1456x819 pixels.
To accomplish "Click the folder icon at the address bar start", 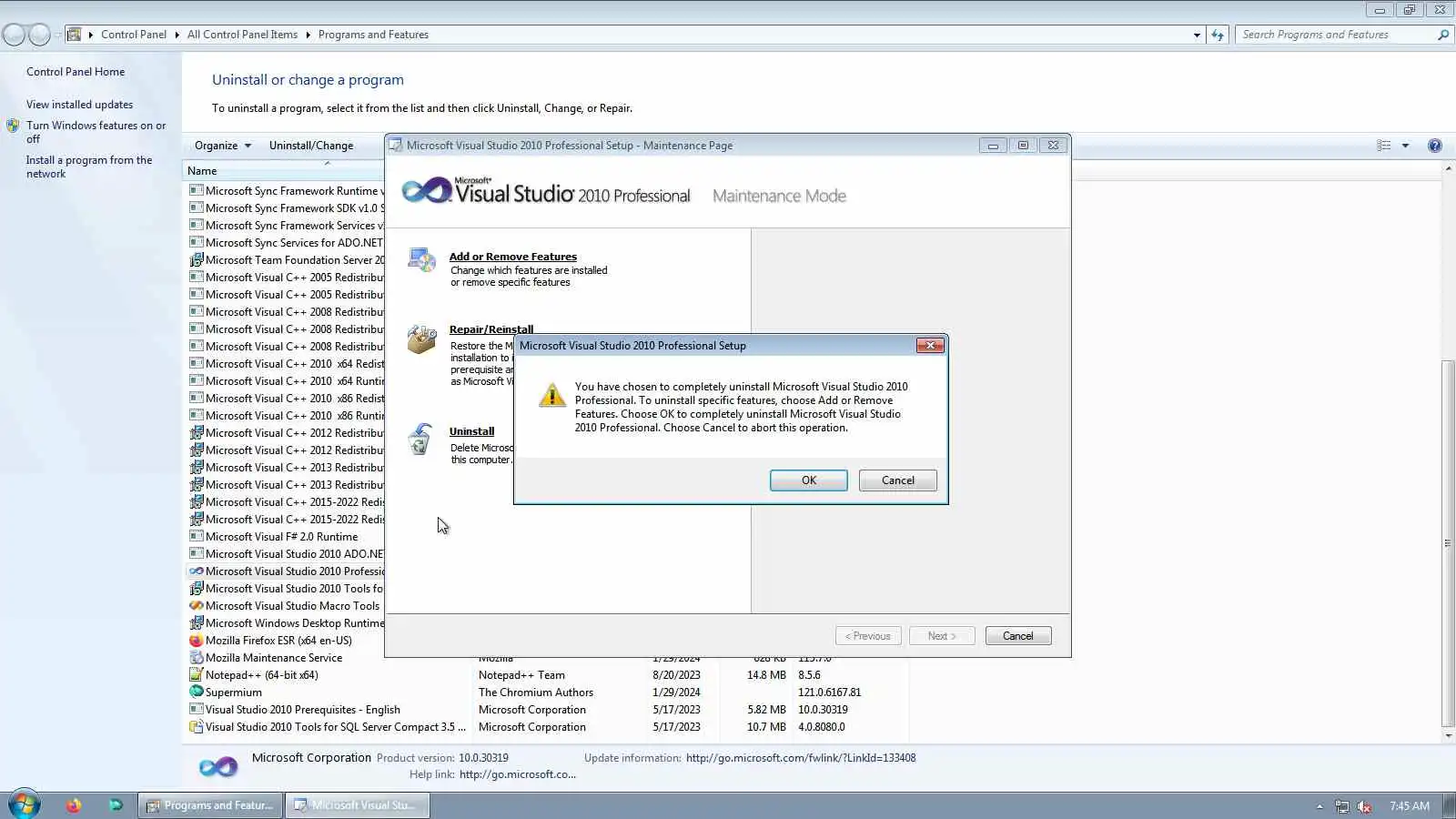I will tap(75, 35).
